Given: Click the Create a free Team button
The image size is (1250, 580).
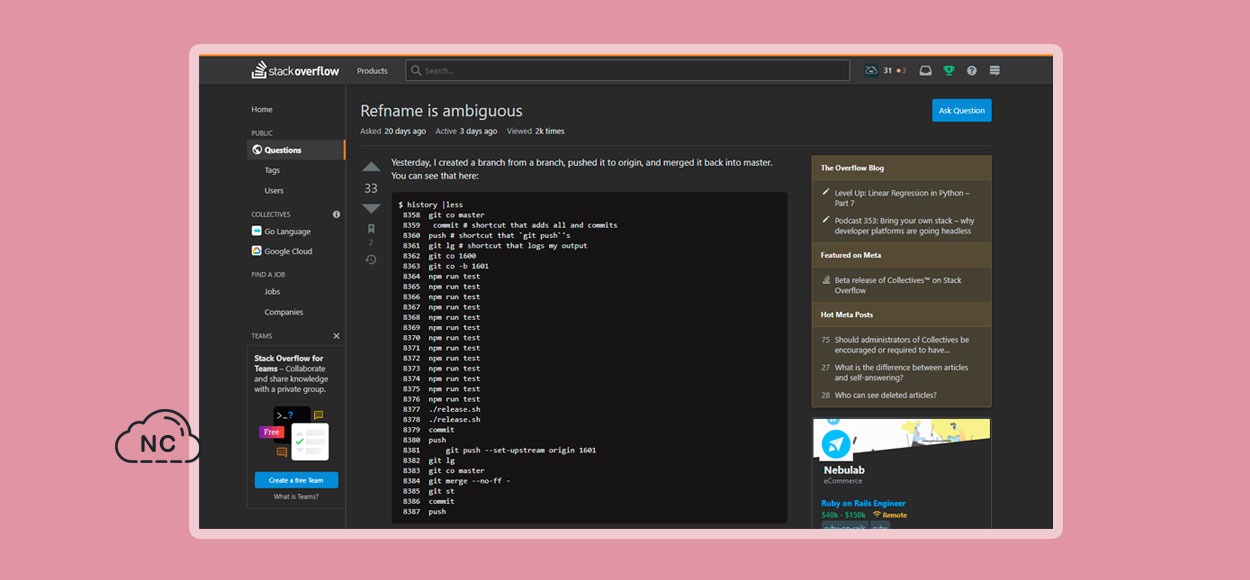Looking at the screenshot, I should [x=296, y=480].
